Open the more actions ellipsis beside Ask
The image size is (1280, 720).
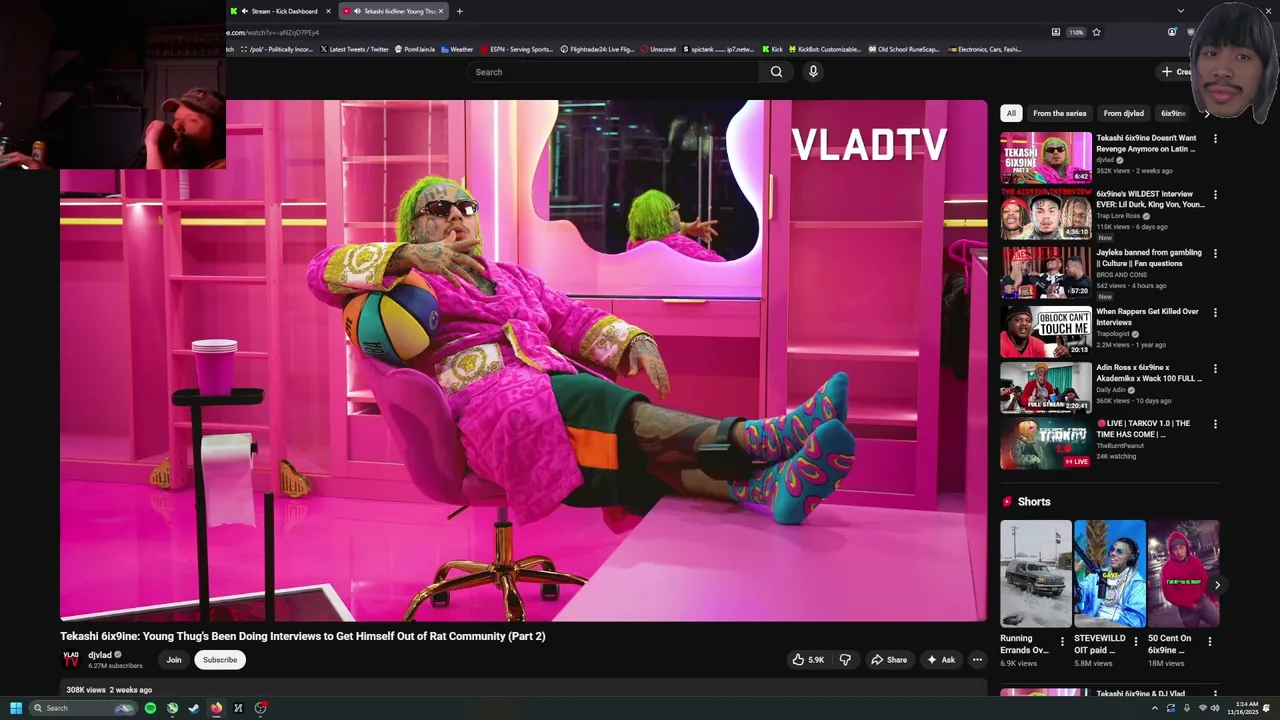click(977, 660)
